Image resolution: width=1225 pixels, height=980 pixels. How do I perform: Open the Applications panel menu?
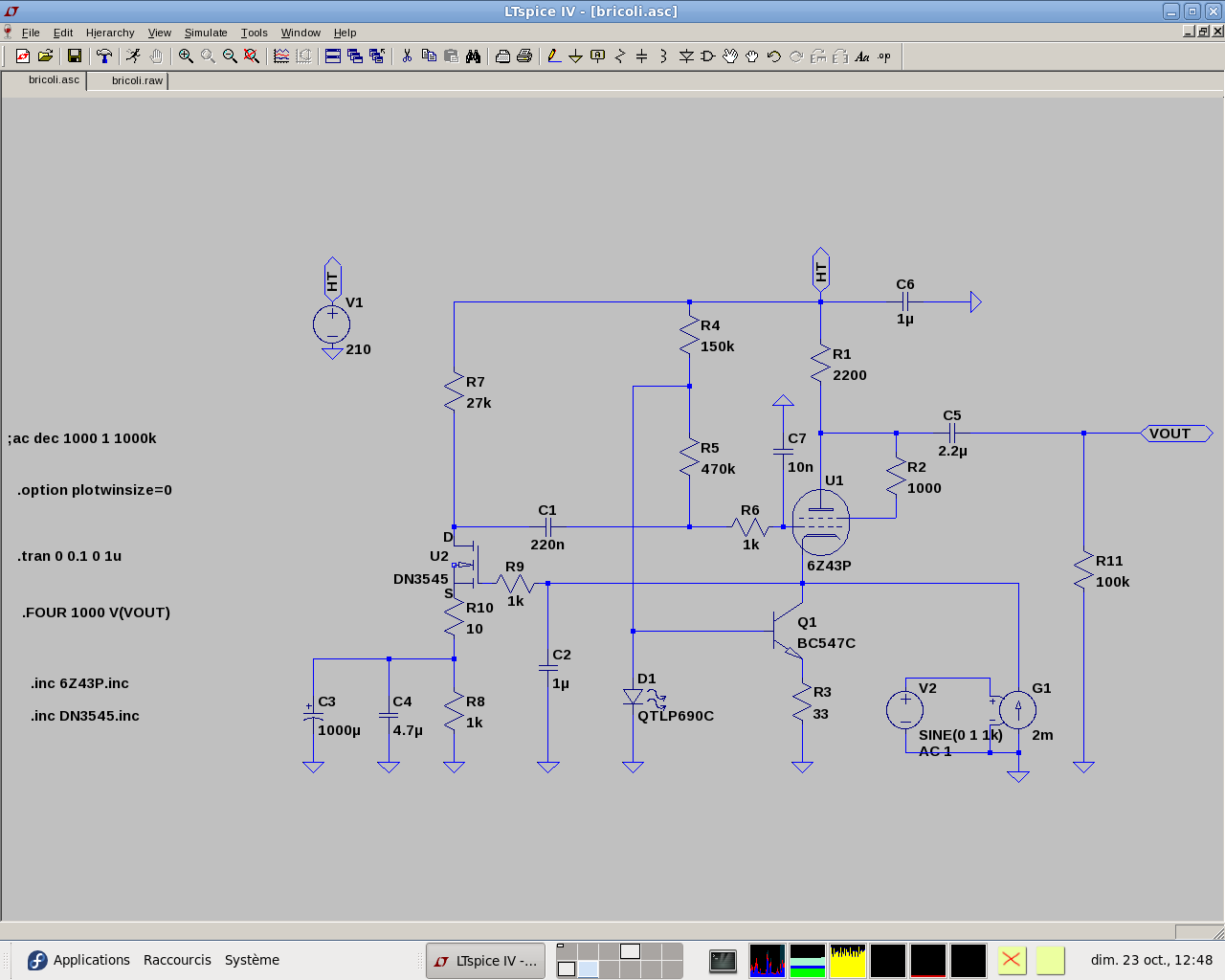point(78,960)
